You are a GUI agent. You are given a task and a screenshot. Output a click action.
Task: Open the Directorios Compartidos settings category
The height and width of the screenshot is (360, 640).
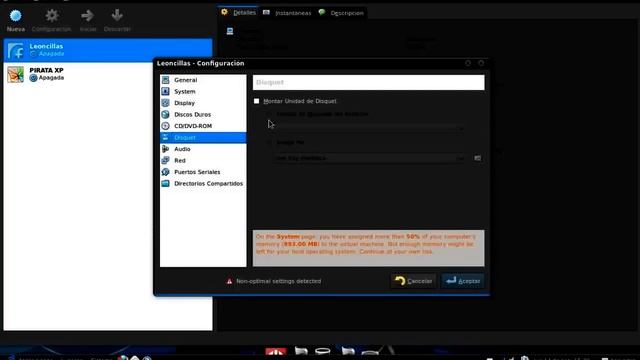[x=203, y=183]
